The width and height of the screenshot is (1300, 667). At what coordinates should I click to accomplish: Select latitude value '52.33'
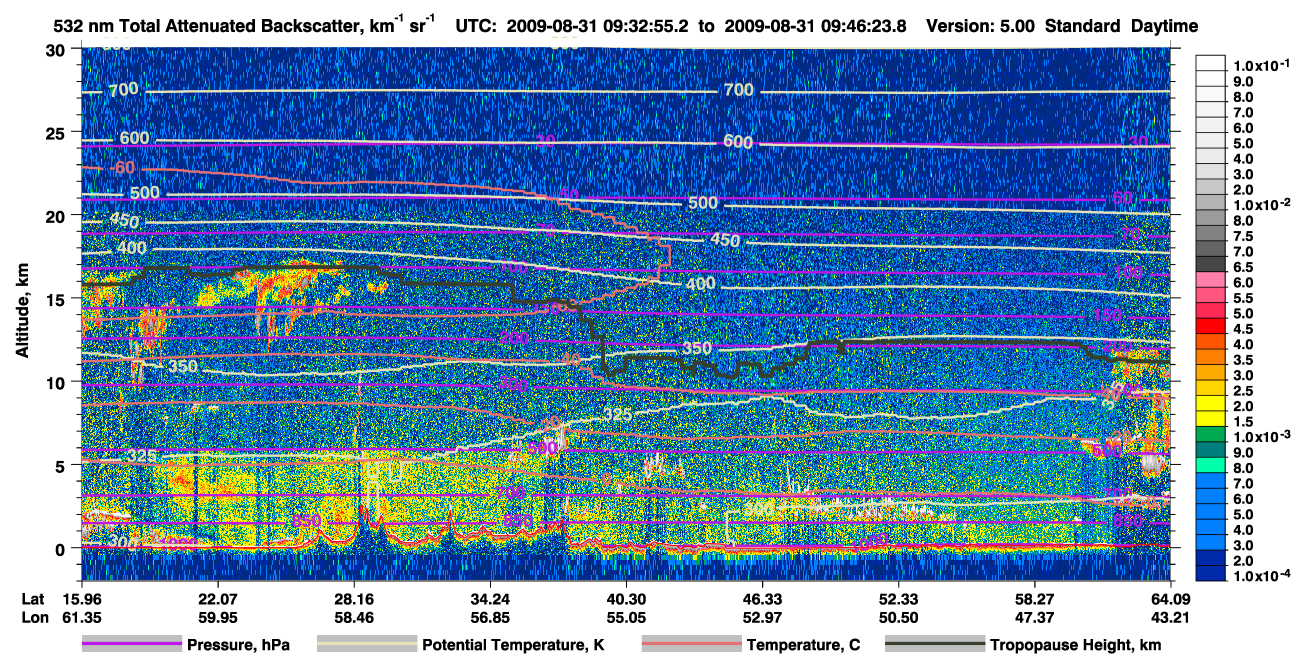(898, 598)
